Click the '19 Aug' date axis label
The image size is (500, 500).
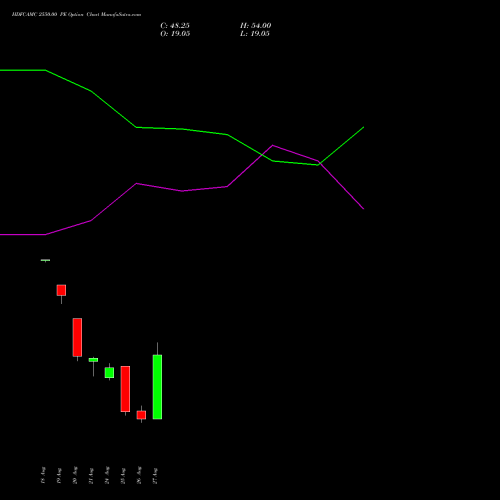59,475
